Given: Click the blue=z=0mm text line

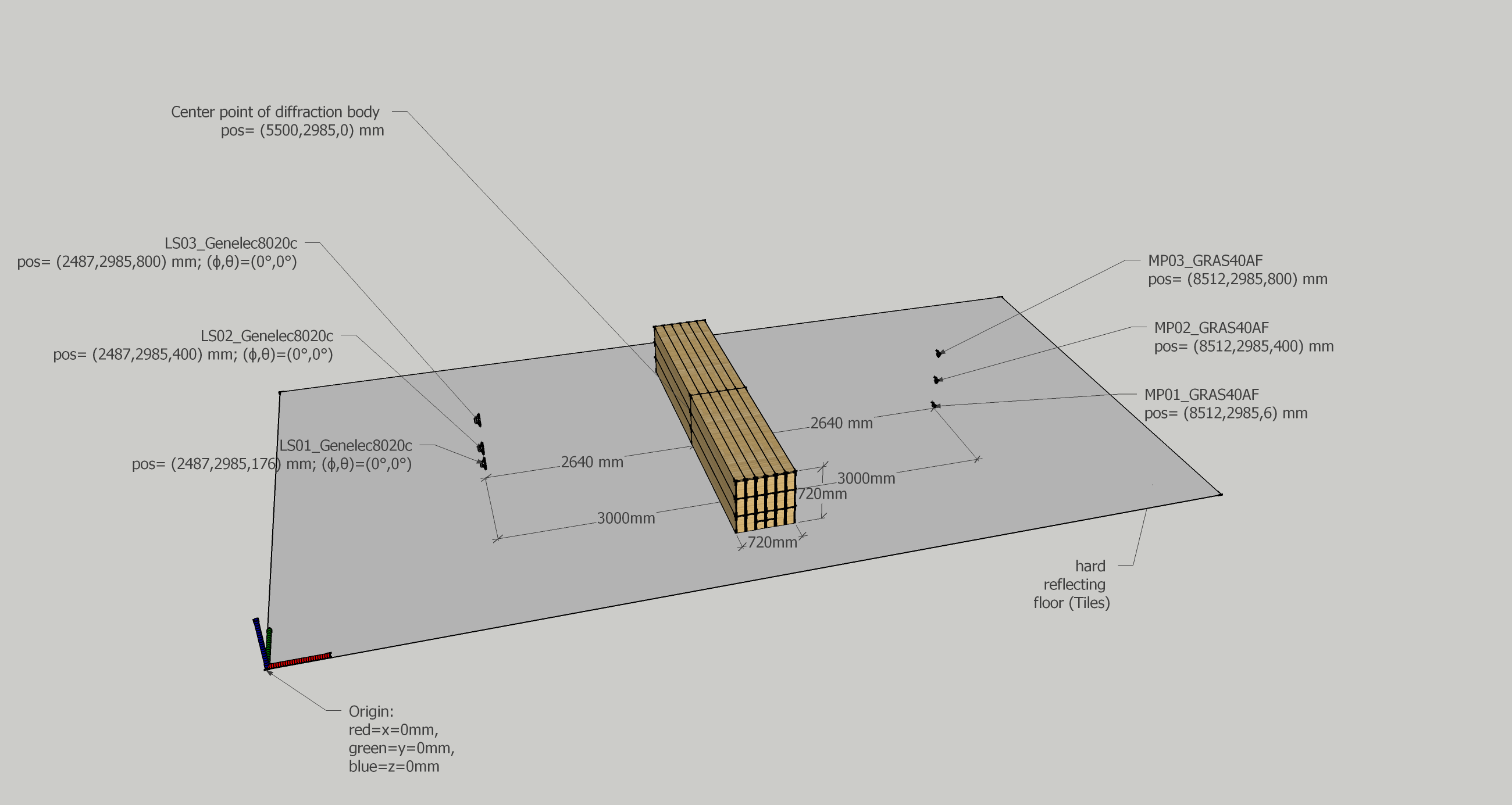Looking at the screenshot, I should (394, 767).
